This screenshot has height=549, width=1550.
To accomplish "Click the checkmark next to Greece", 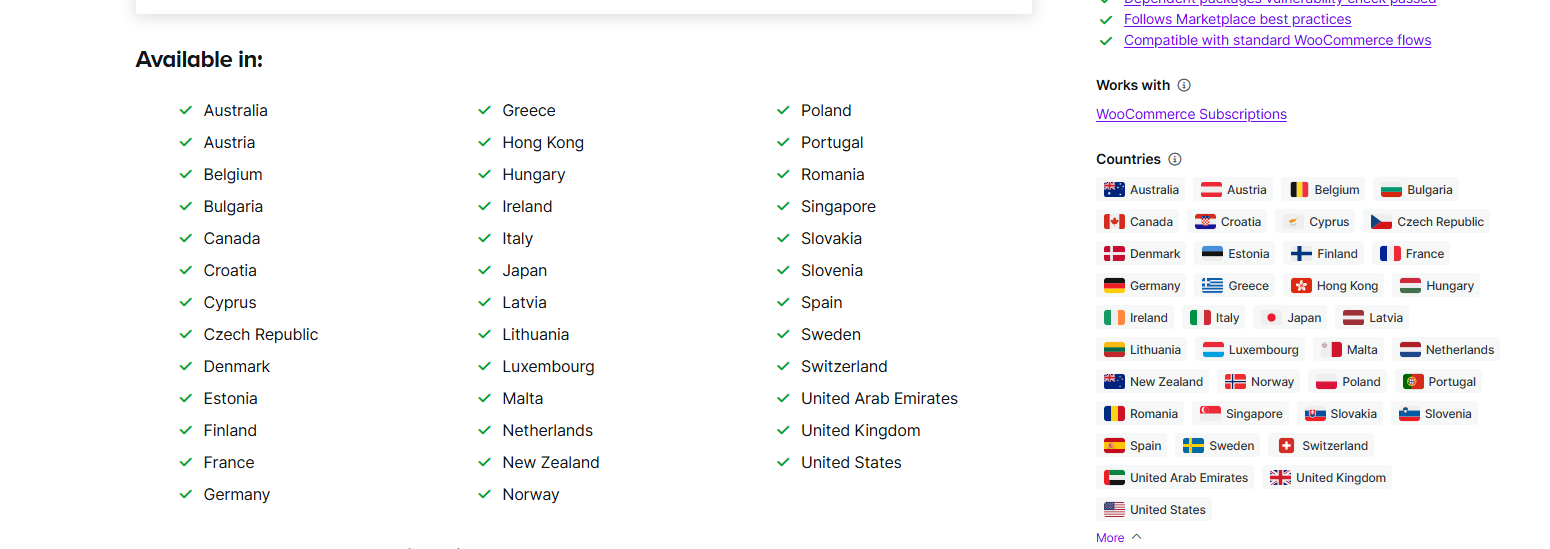I will tap(485, 110).
